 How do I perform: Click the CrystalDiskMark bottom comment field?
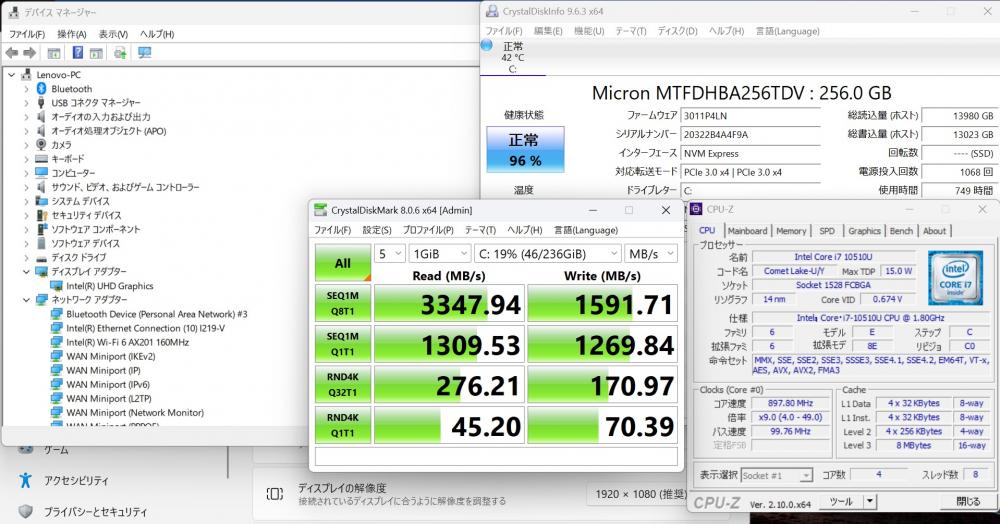[496, 456]
